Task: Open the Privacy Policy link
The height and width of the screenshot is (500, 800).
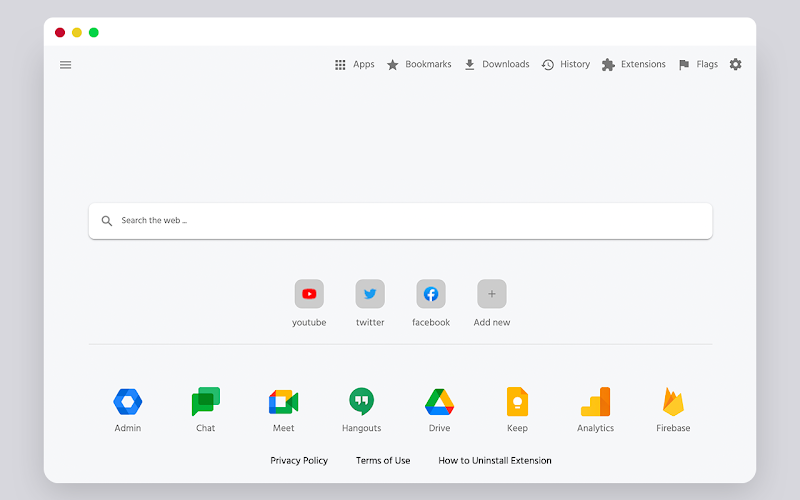Action: (299, 461)
